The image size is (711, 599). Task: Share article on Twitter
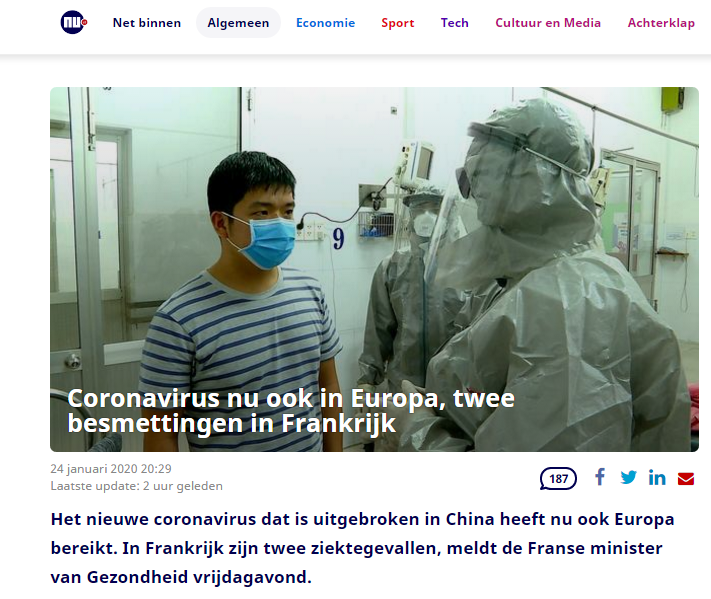coord(628,477)
